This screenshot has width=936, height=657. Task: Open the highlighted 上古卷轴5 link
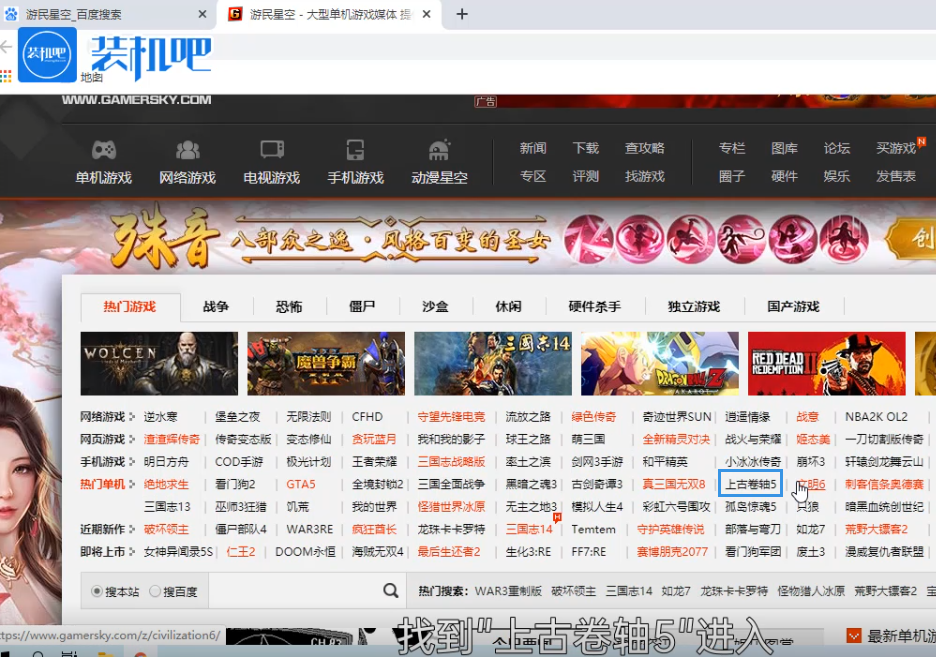(750, 483)
